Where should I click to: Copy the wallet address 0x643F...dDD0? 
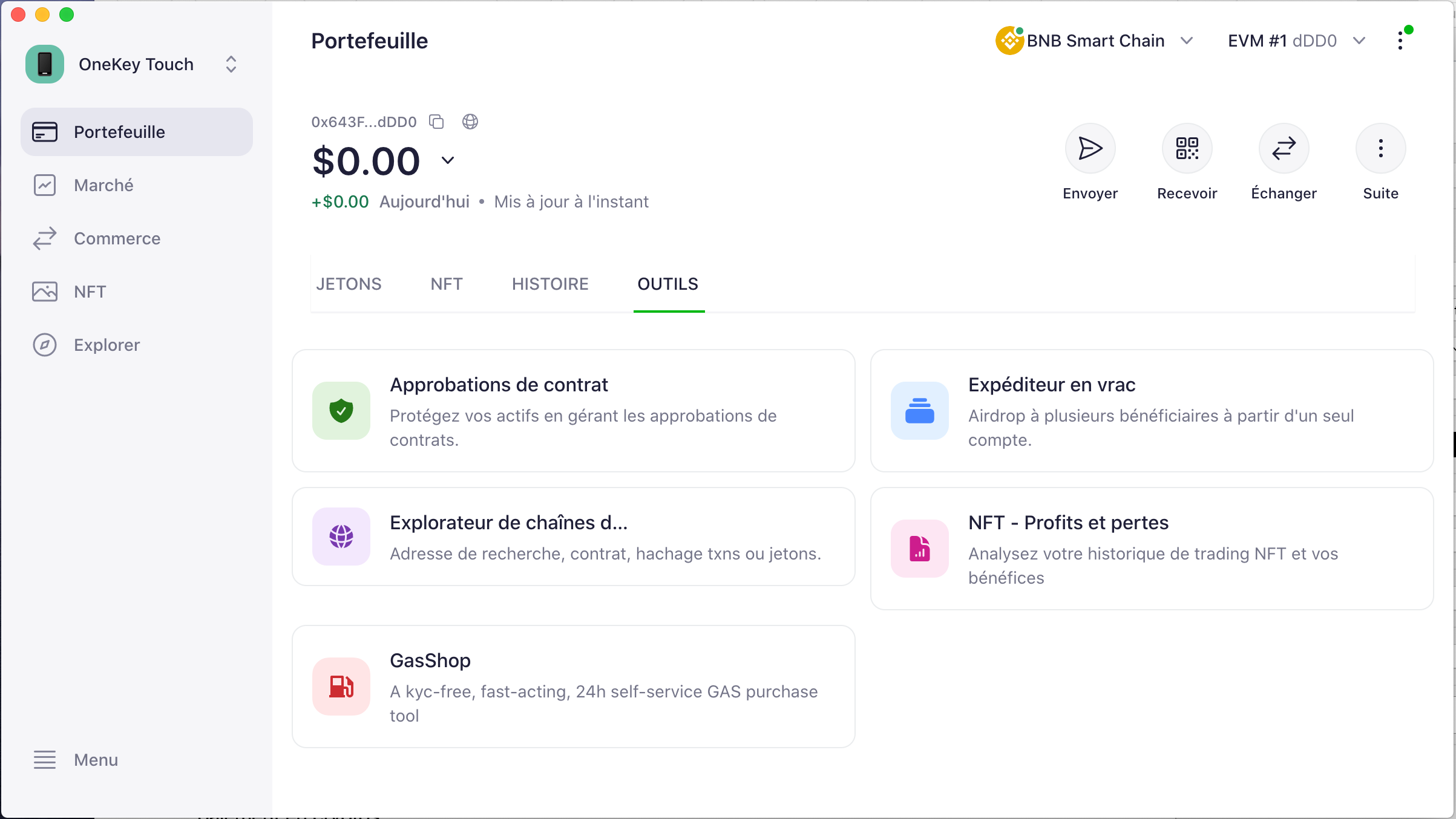436,122
